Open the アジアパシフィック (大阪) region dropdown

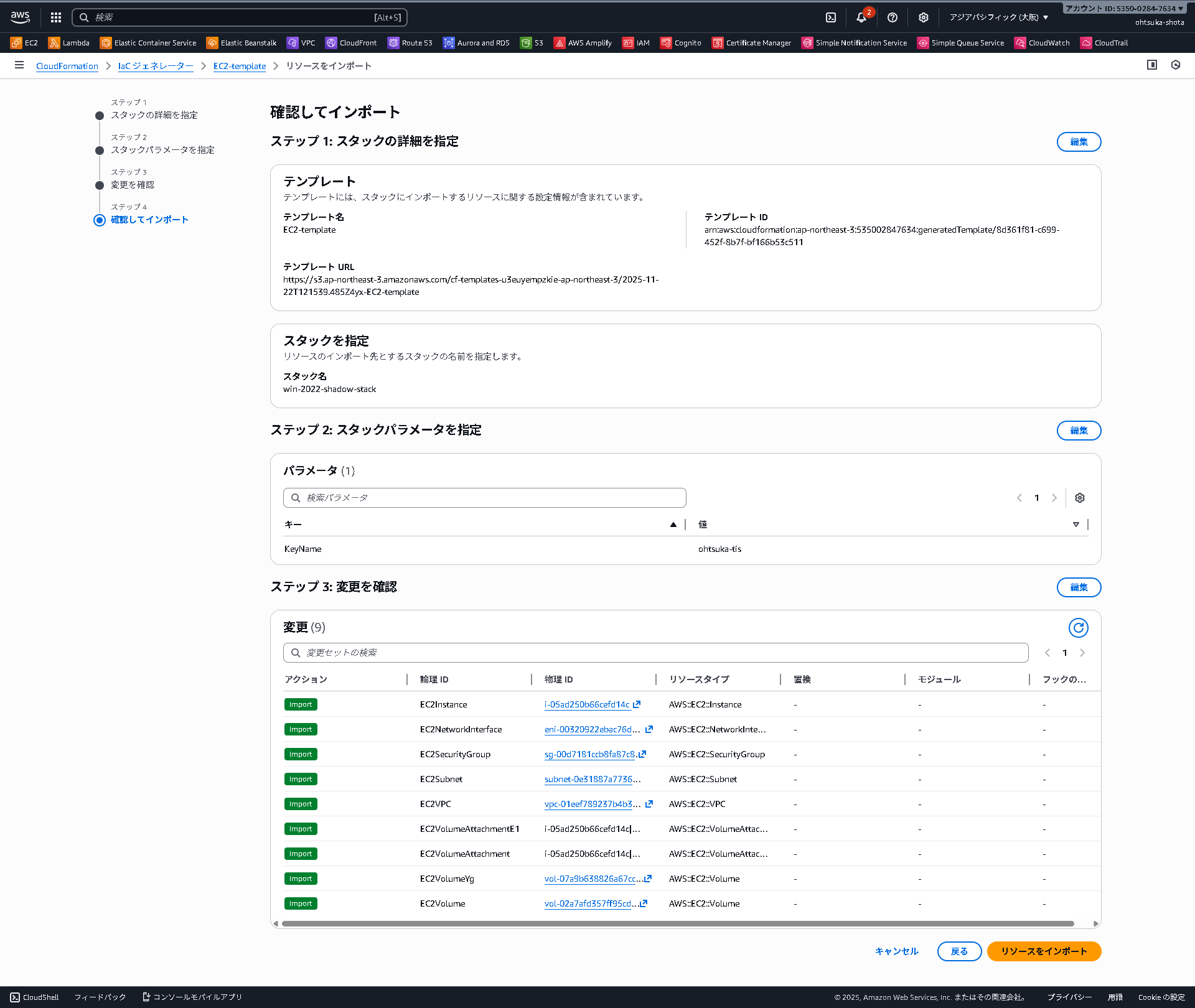pos(998,17)
